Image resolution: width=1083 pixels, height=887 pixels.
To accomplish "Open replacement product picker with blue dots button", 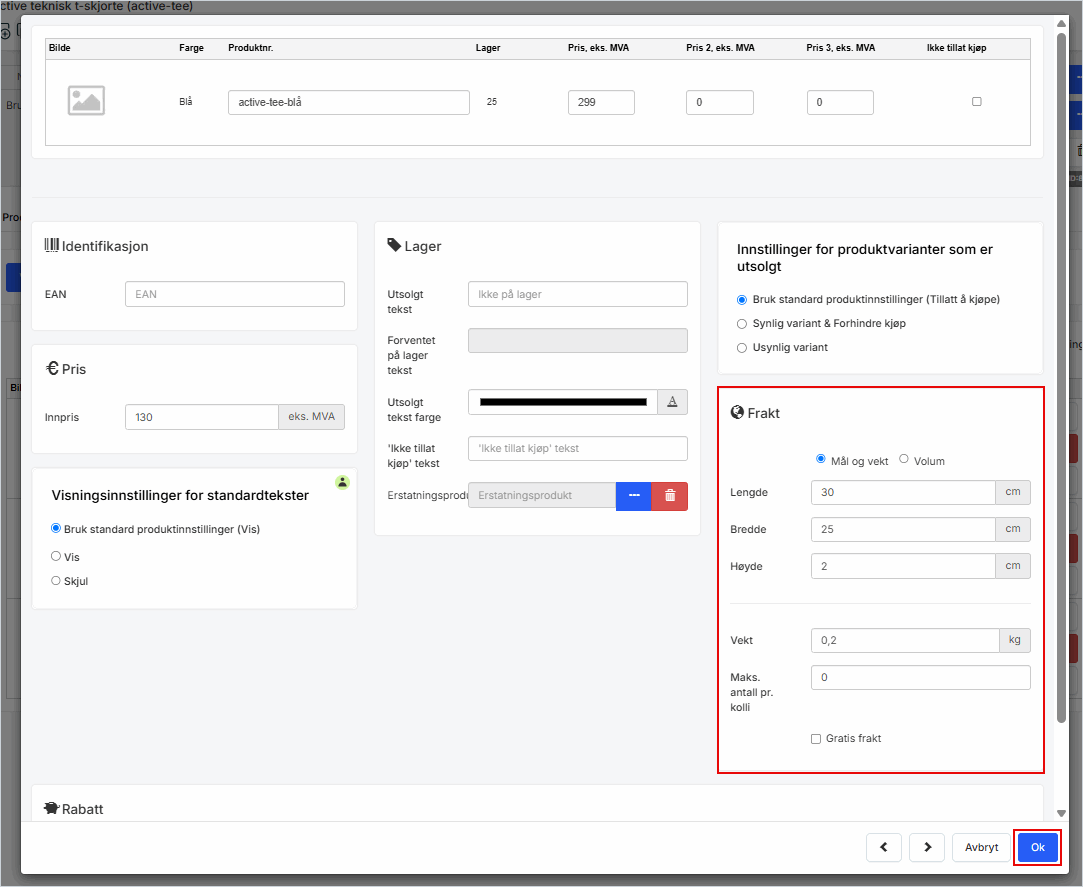I will pos(633,495).
